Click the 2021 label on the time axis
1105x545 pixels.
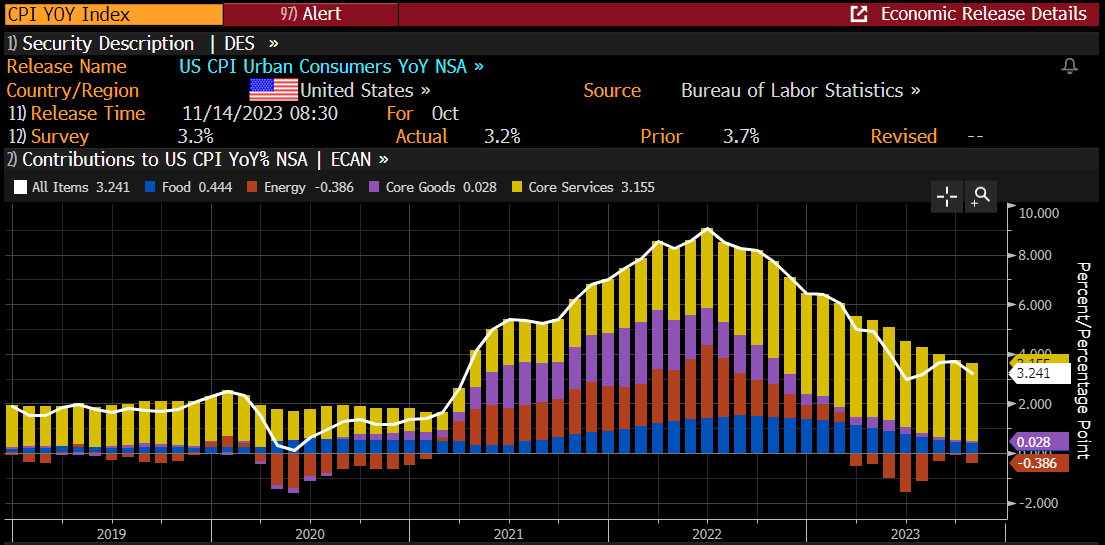point(509,534)
